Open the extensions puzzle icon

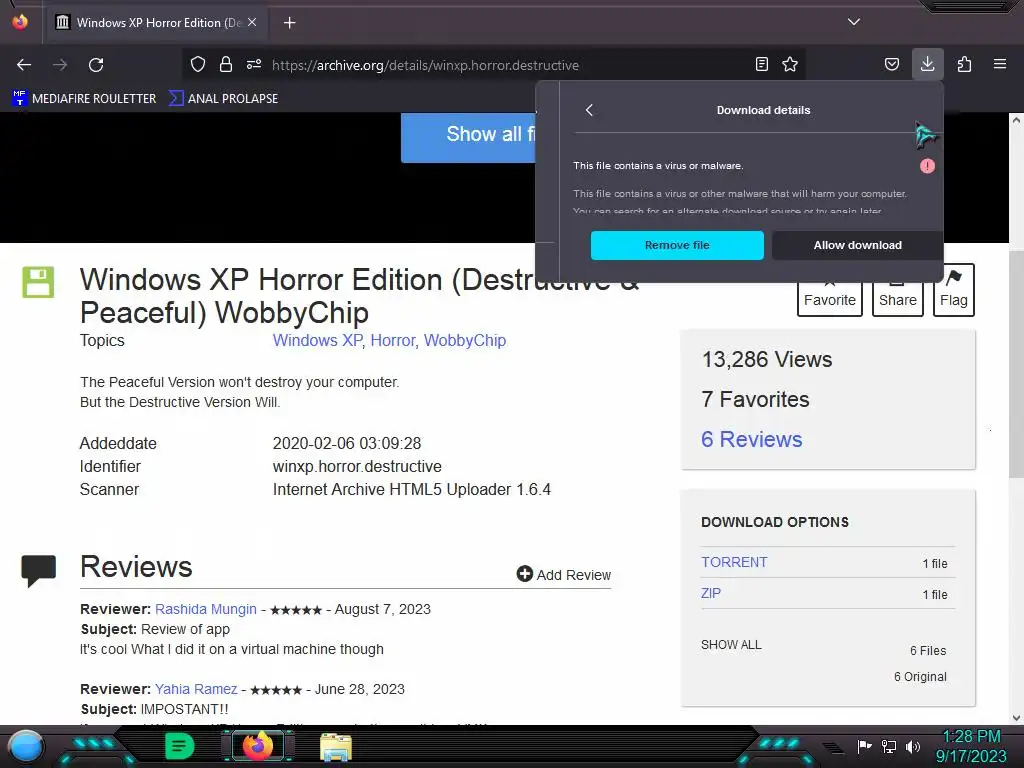(965, 64)
